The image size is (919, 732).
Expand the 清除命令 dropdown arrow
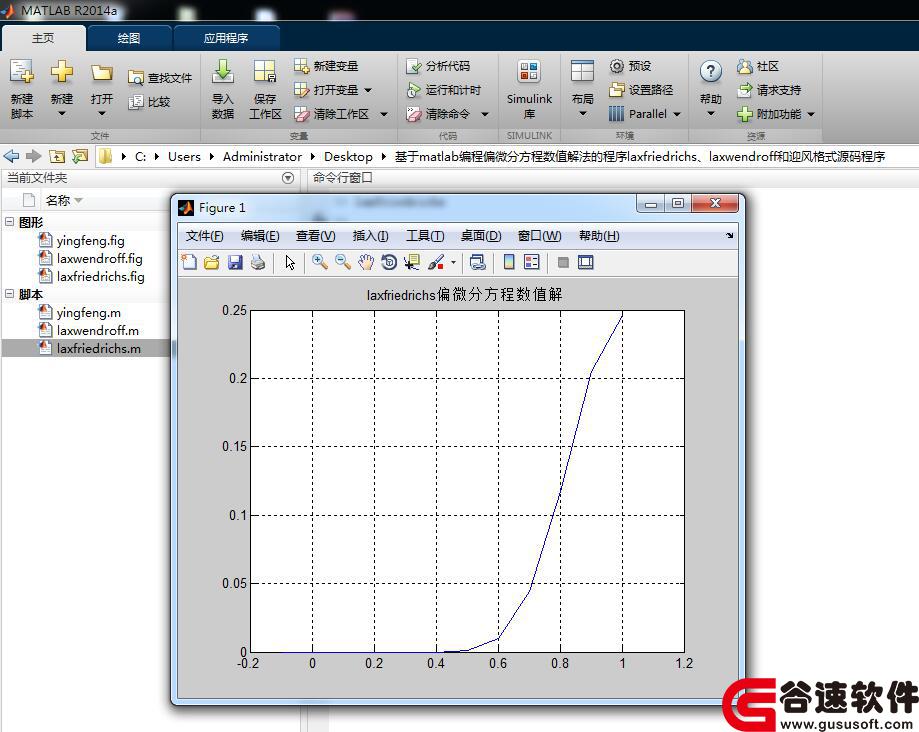(485, 114)
